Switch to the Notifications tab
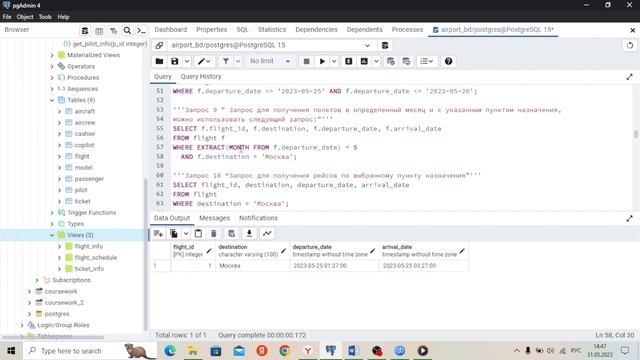This screenshot has width=640, height=360. point(258,218)
